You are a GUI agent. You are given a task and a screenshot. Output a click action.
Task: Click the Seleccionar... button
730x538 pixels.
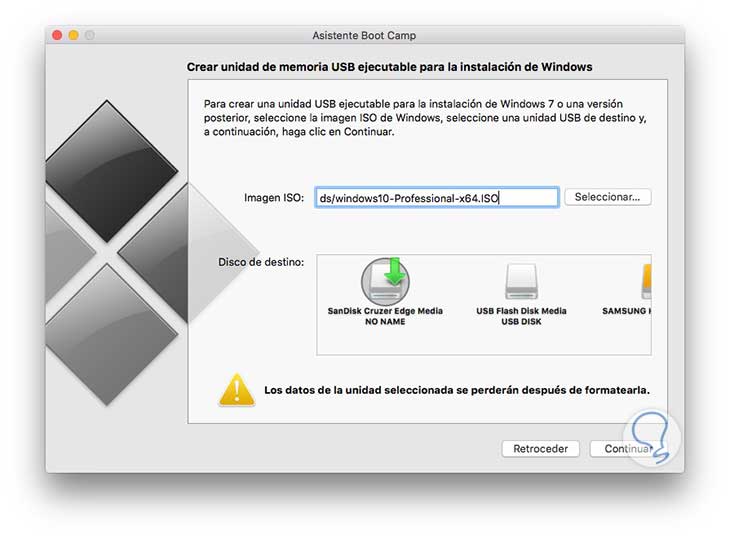point(608,197)
